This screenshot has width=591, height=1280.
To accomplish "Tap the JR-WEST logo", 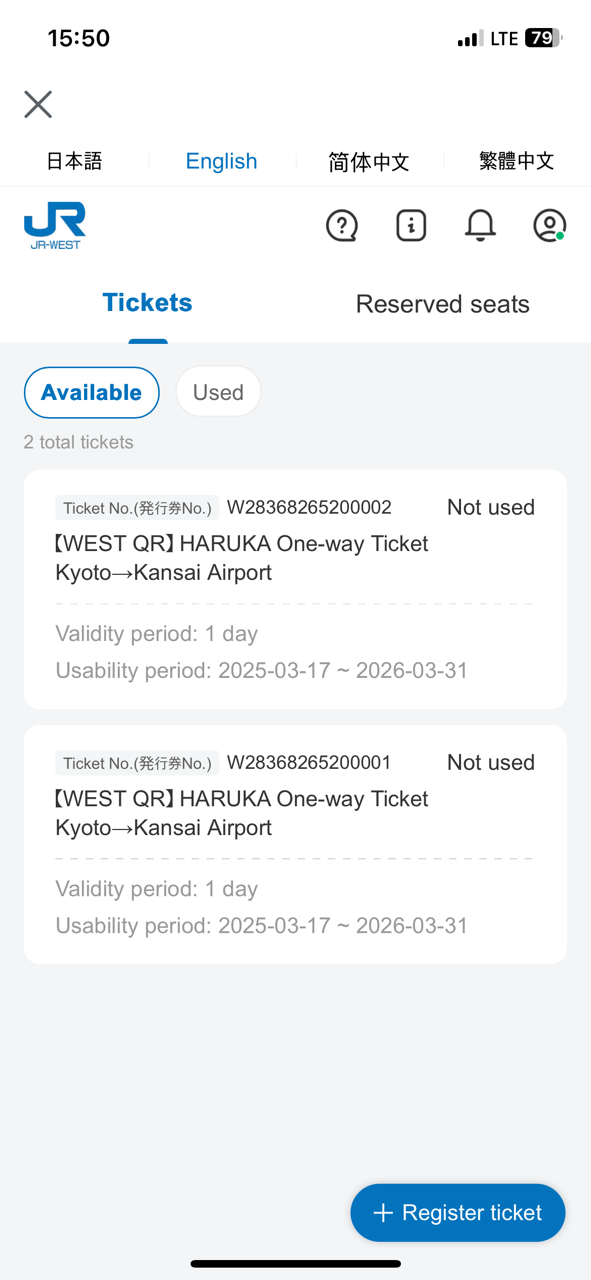I will (54, 226).
